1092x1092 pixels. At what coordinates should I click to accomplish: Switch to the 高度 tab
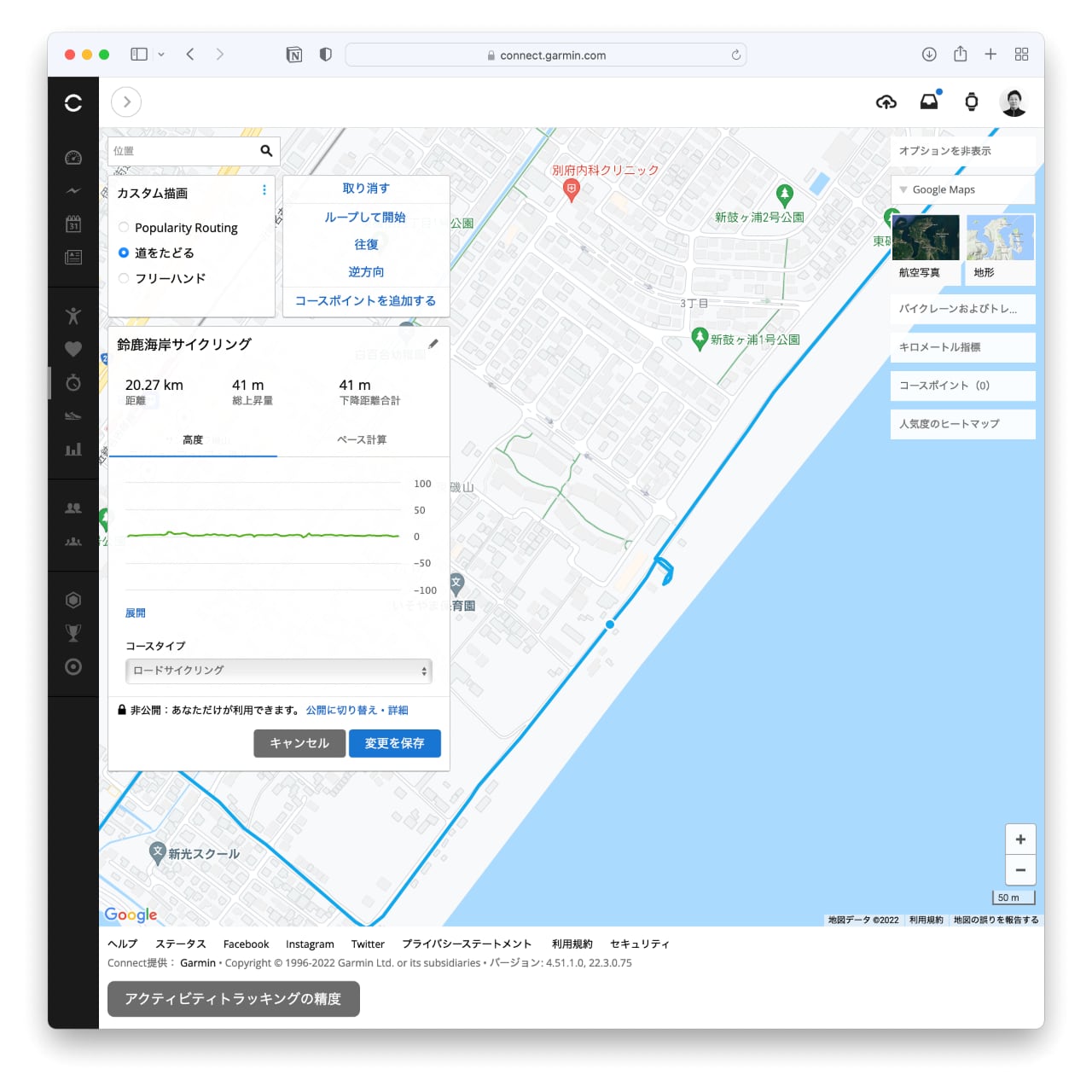pos(193,440)
